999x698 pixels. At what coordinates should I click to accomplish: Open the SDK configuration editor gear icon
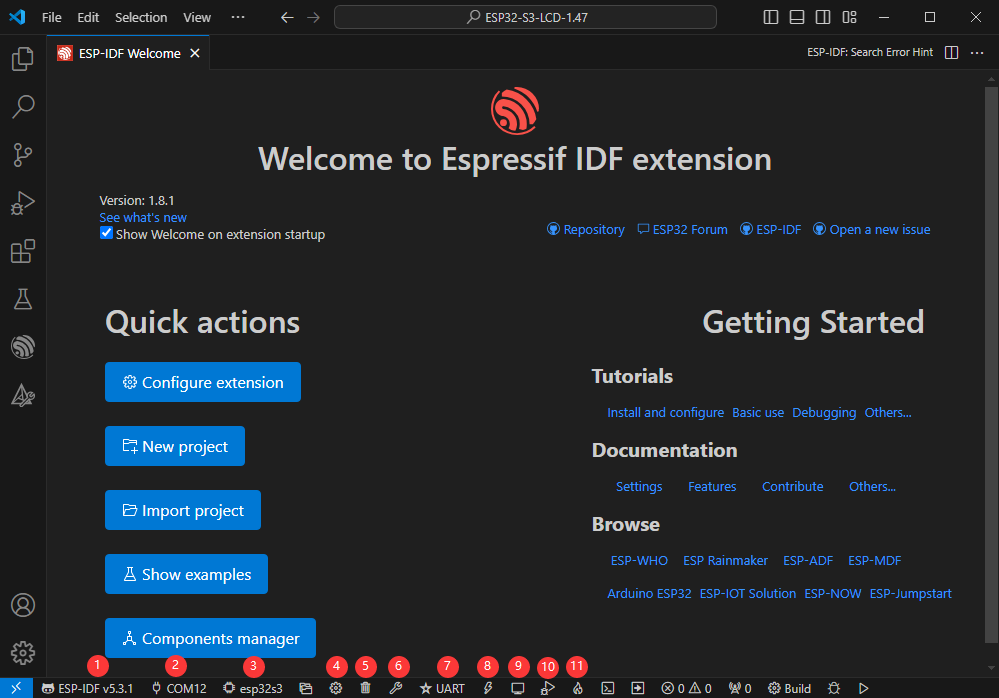pos(336,688)
